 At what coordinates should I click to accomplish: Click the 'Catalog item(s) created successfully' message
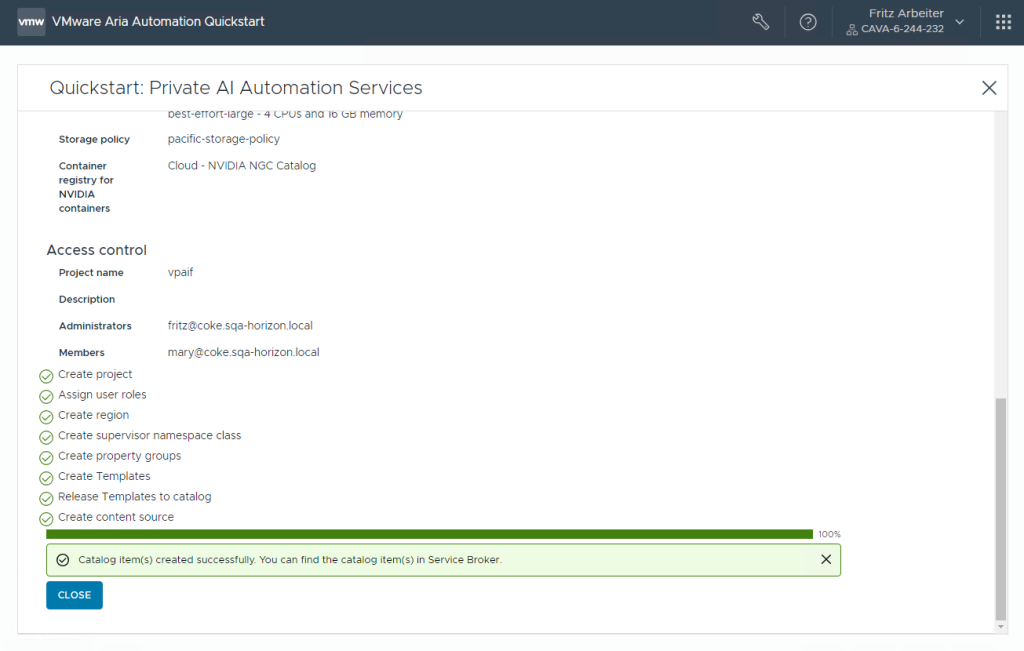point(290,560)
